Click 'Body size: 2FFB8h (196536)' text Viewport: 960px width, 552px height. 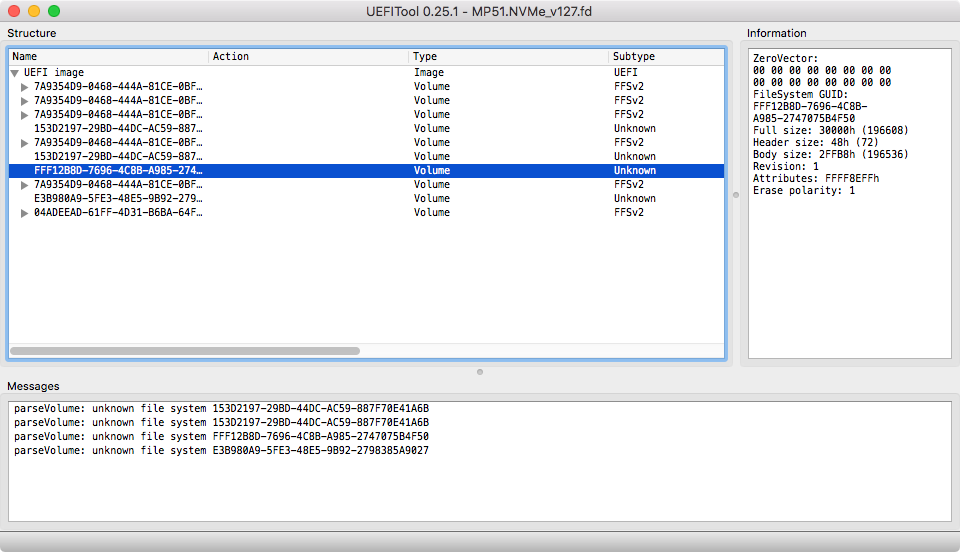pos(831,154)
